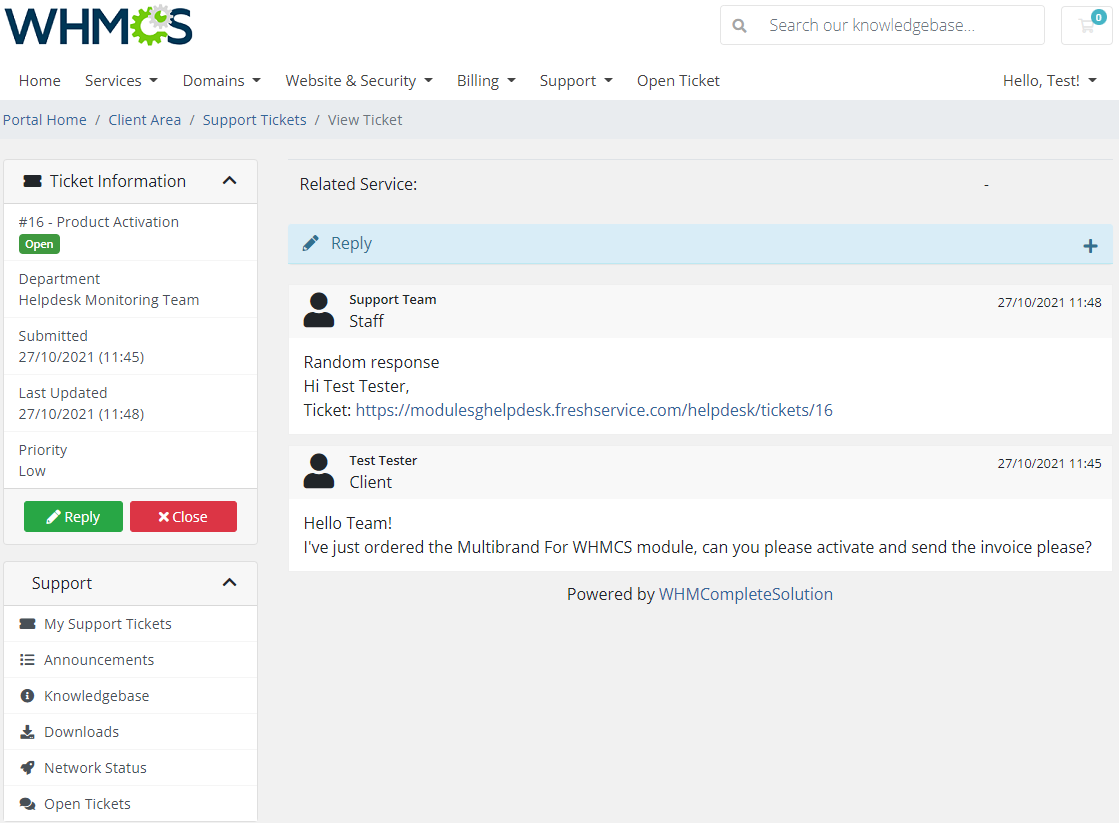1119x823 pixels.
Task: Click 'Support Team' sender name
Action: coord(393,300)
